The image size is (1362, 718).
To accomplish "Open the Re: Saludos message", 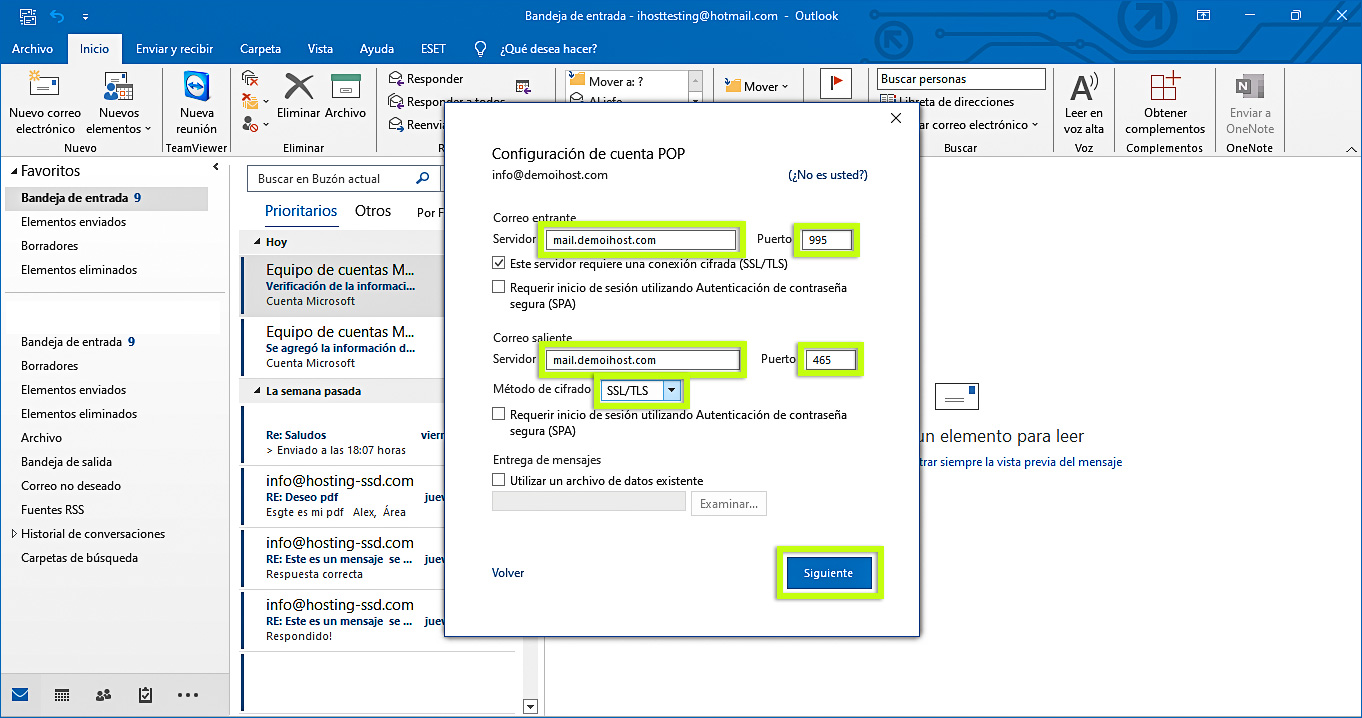I will (x=342, y=435).
